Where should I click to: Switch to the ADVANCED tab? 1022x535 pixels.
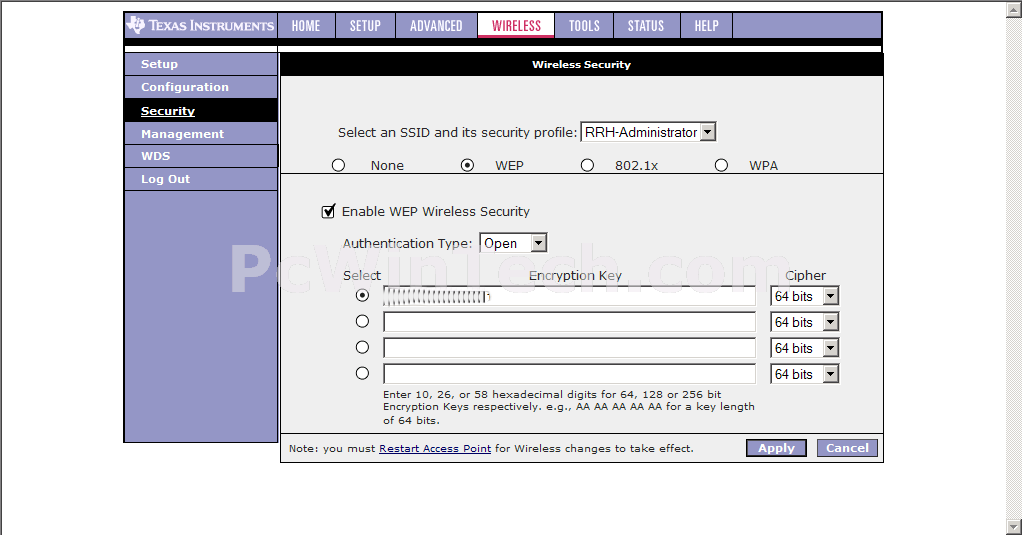tap(436, 25)
